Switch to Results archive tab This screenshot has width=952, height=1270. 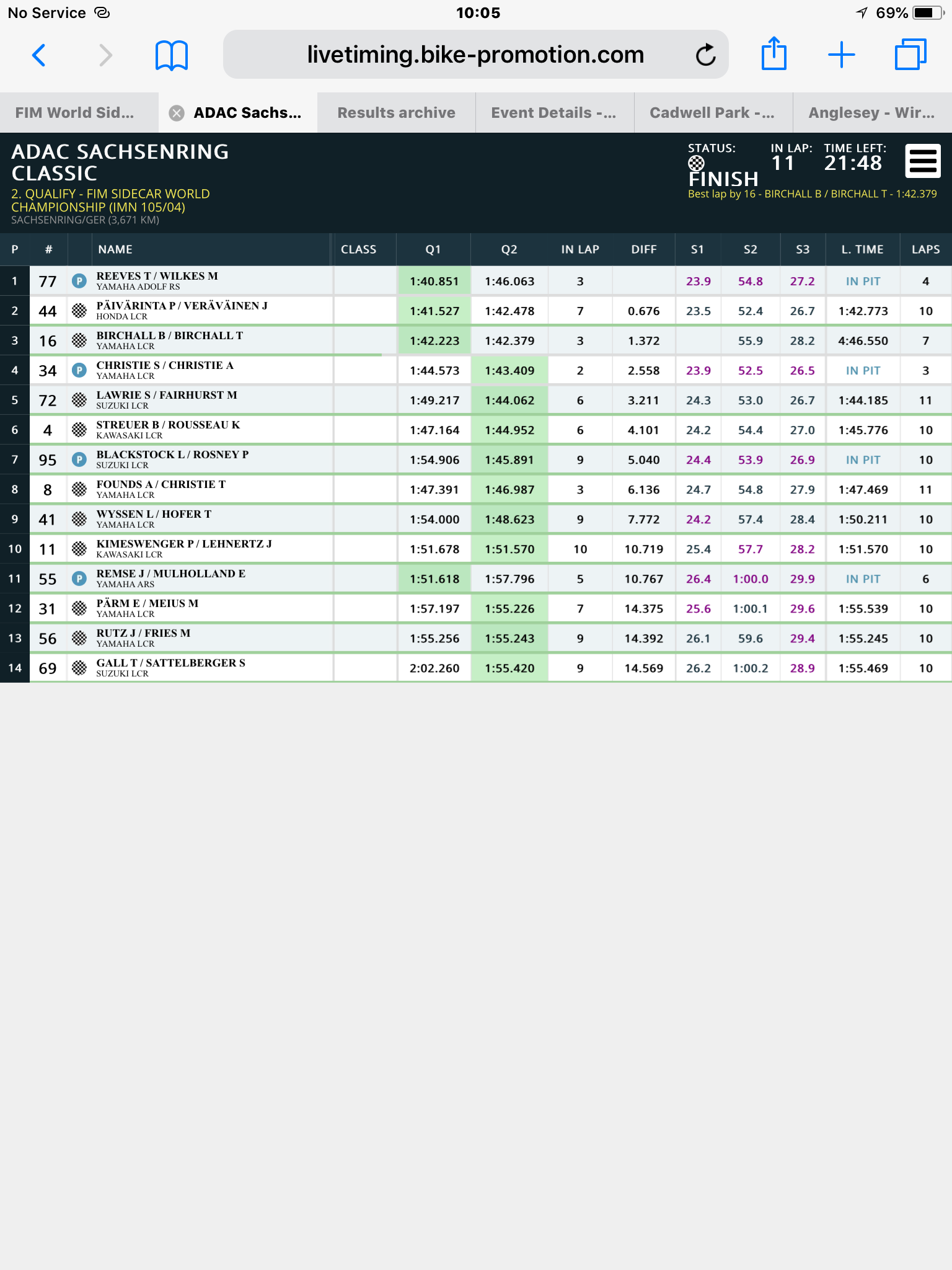(x=397, y=113)
